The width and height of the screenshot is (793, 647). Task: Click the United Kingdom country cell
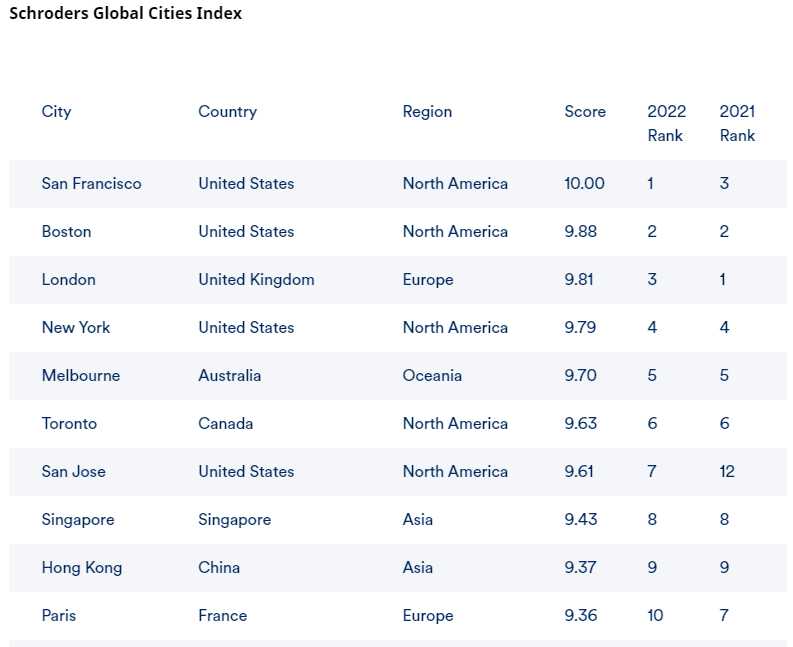(256, 280)
